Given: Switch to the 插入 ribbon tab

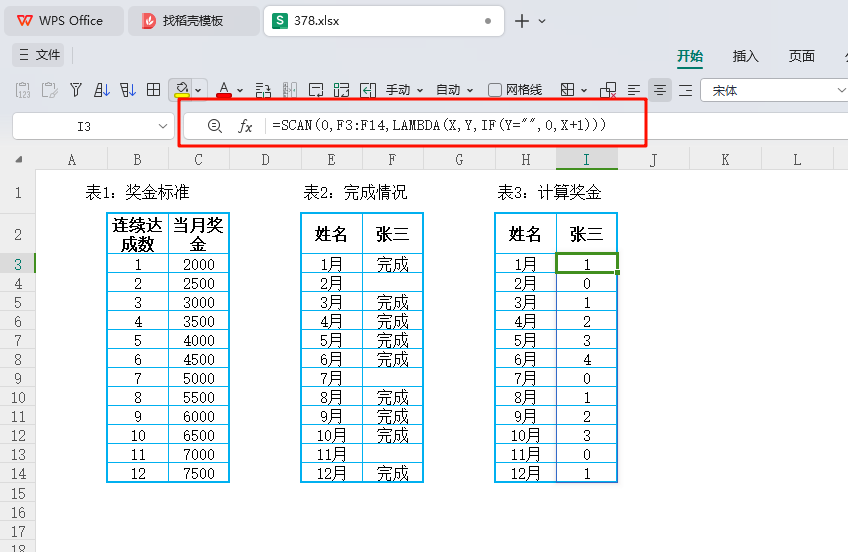Looking at the screenshot, I should click(x=745, y=56).
